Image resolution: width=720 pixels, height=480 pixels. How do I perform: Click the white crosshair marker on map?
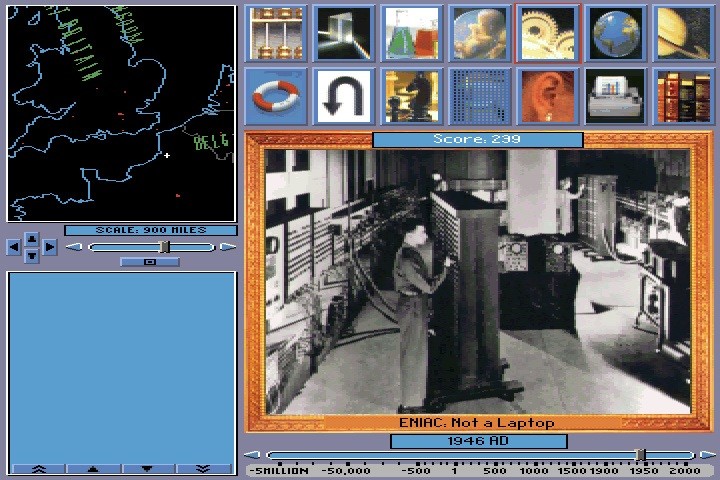167,156
